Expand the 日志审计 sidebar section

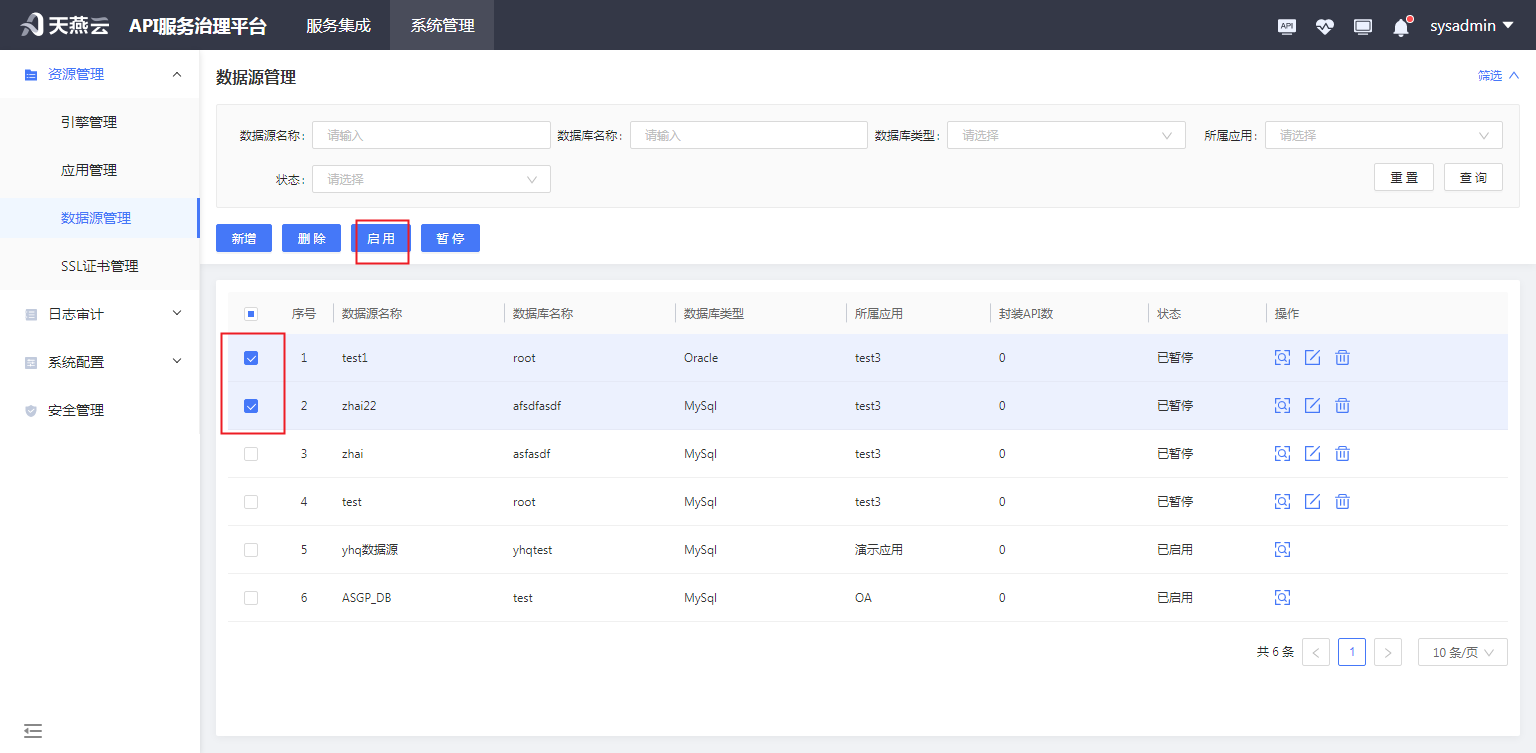(x=99, y=312)
